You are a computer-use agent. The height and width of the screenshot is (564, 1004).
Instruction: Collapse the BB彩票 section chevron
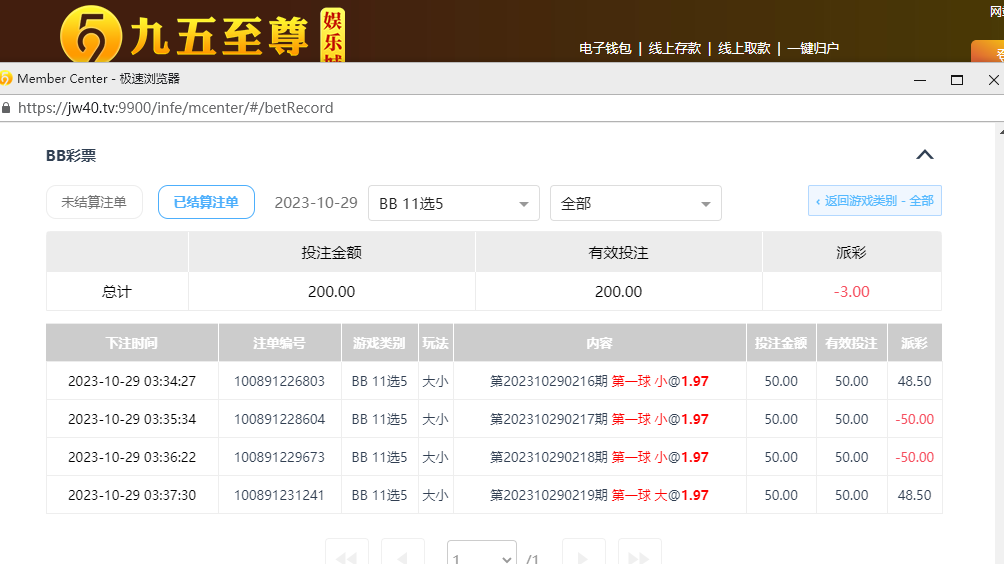click(925, 155)
